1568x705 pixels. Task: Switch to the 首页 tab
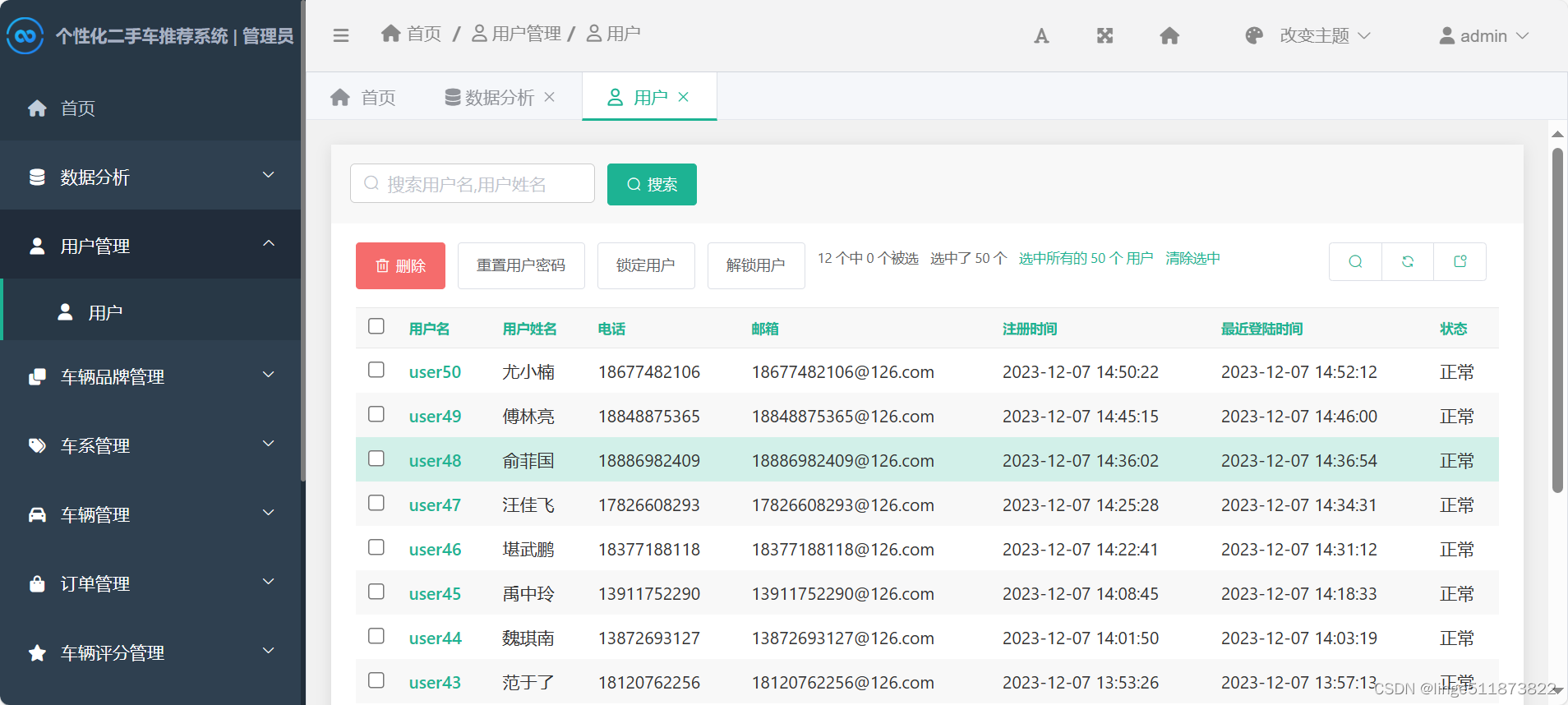pyautogui.click(x=362, y=98)
